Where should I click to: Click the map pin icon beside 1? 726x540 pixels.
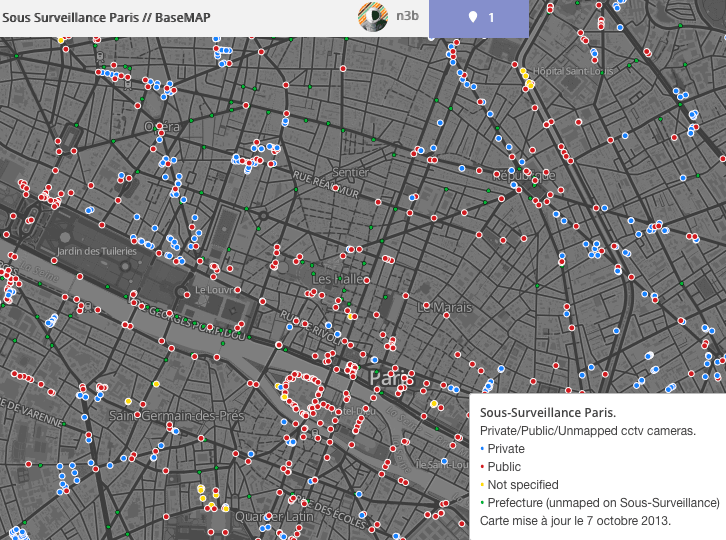[472, 18]
